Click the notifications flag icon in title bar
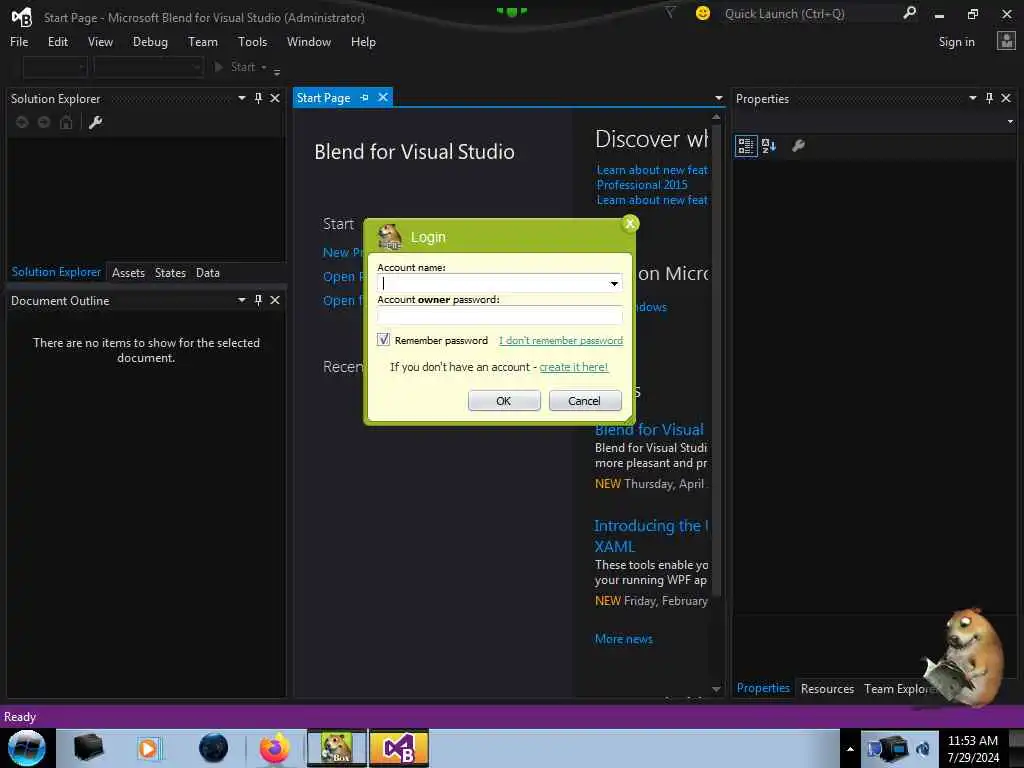 670,12
